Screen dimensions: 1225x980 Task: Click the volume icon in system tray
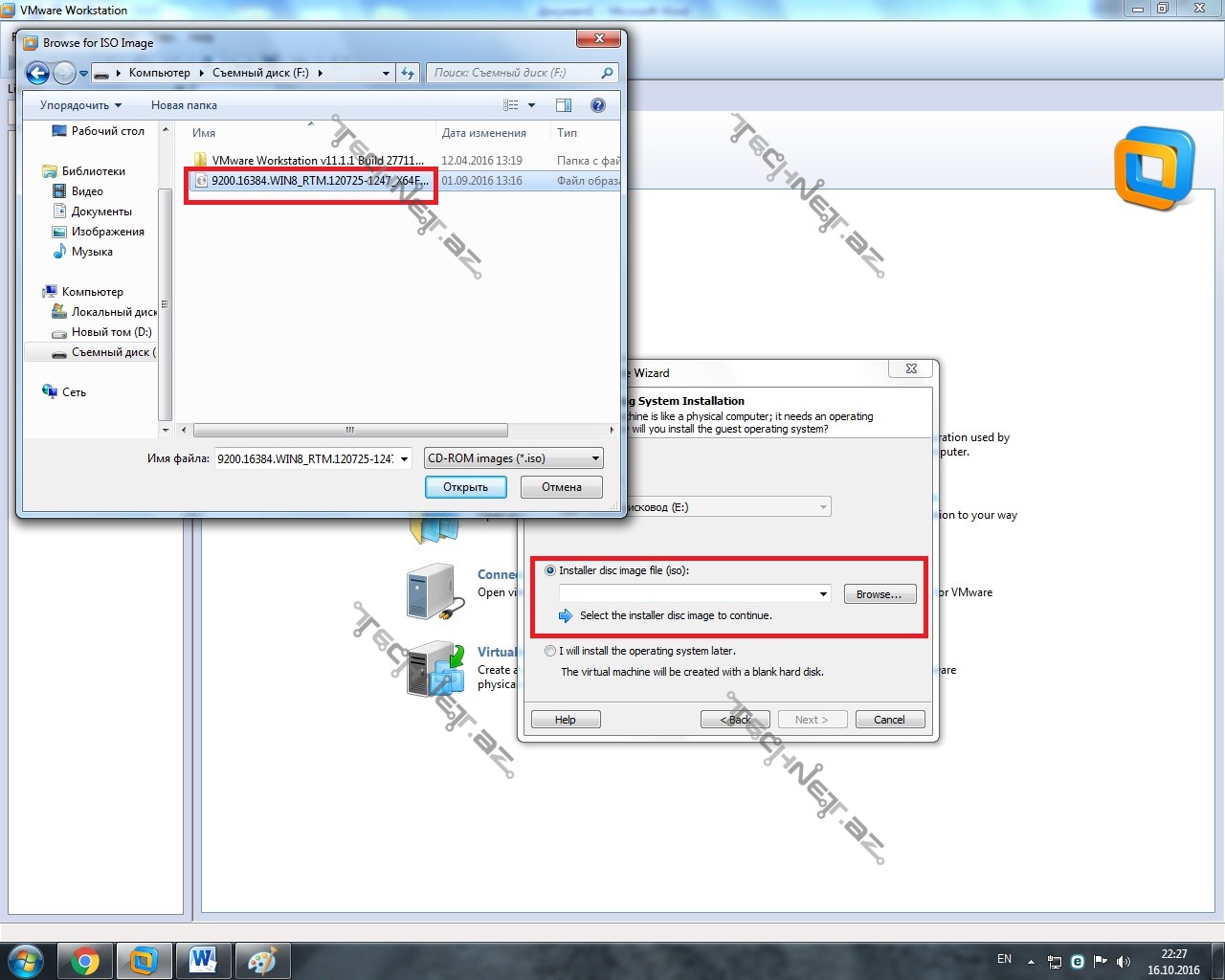pyautogui.click(x=1124, y=961)
